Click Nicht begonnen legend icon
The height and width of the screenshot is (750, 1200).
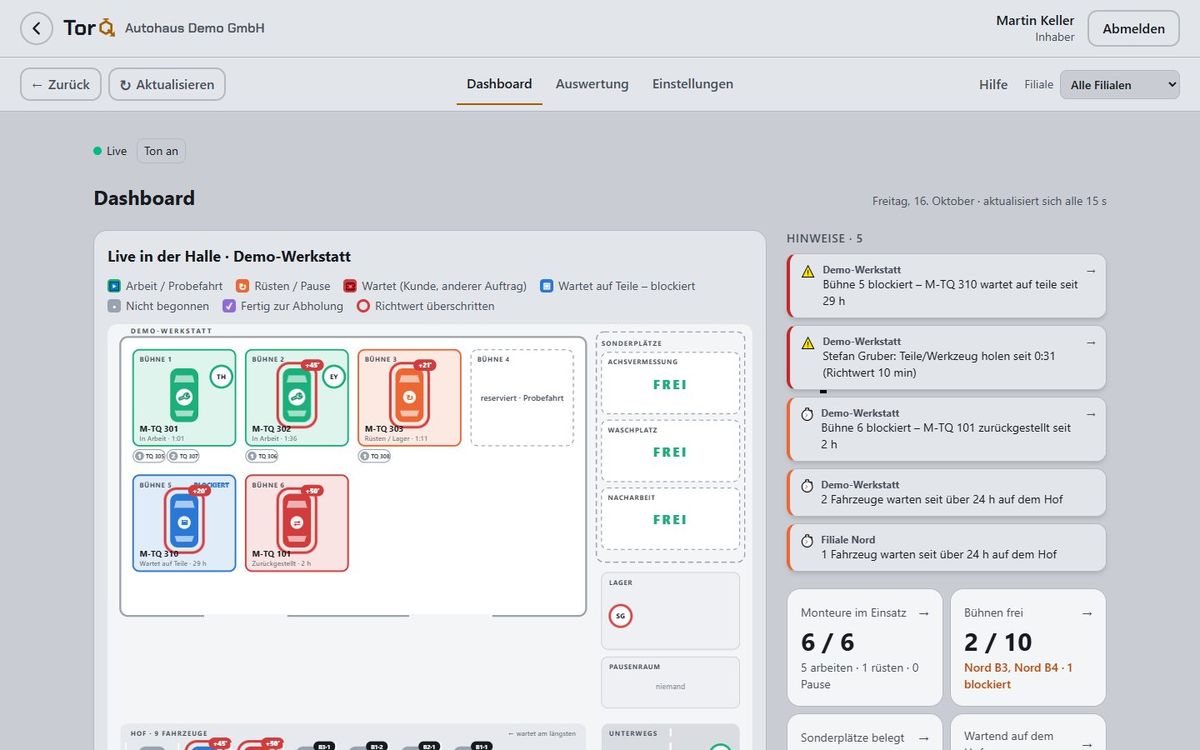click(114, 306)
